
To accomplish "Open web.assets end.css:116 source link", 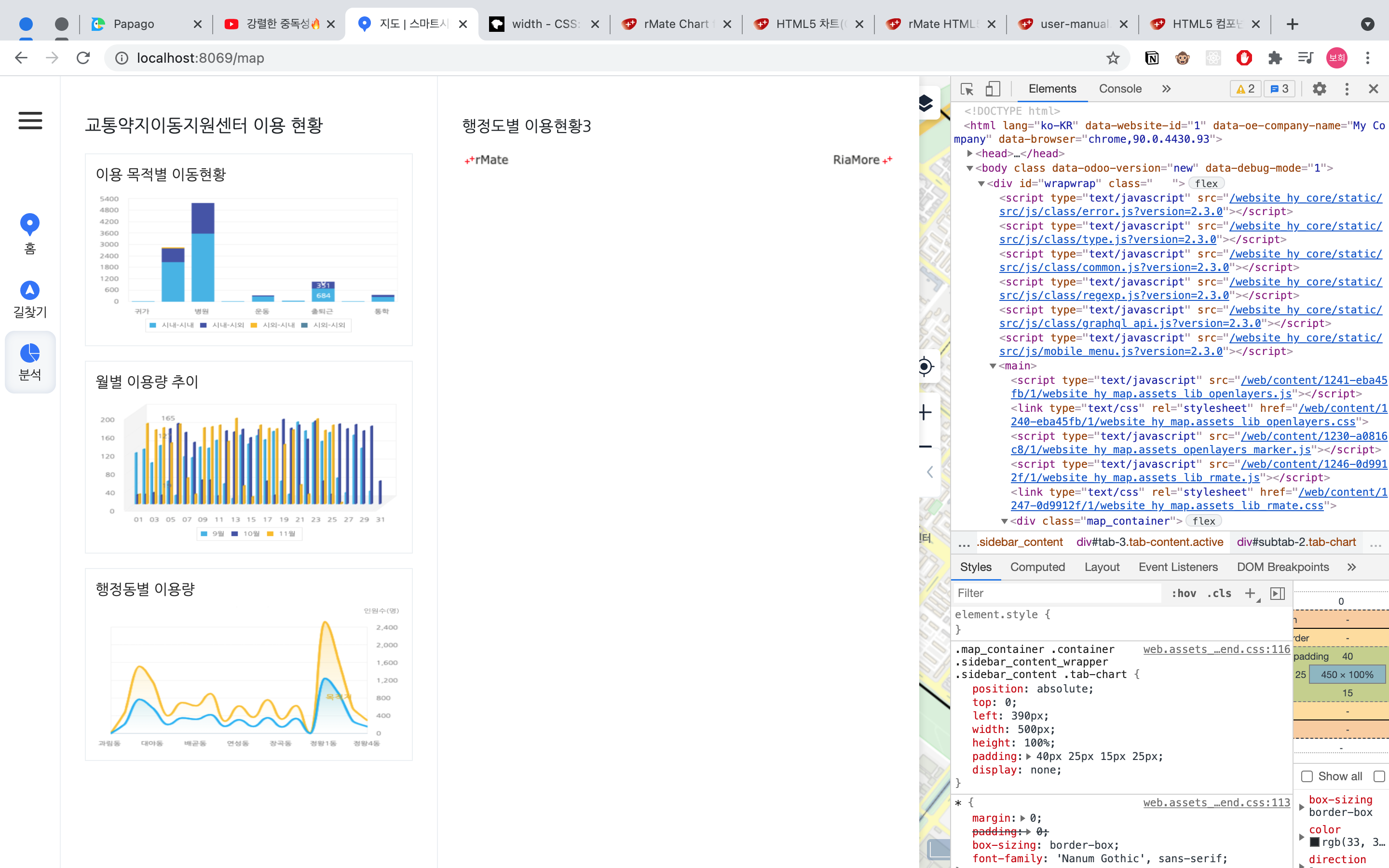I will pyautogui.click(x=1216, y=649).
